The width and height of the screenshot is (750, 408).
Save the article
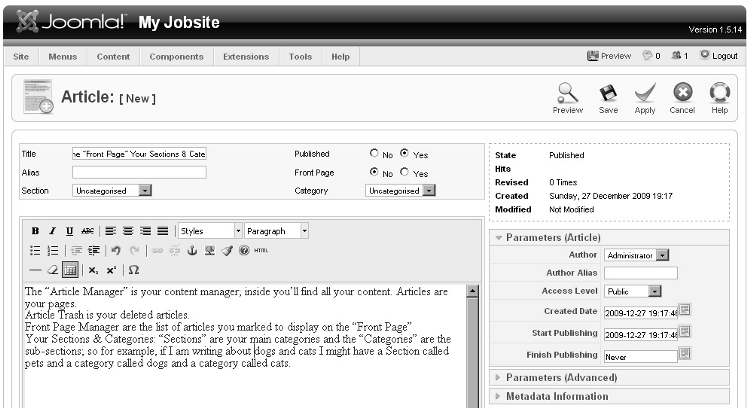[x=608, y=98]
